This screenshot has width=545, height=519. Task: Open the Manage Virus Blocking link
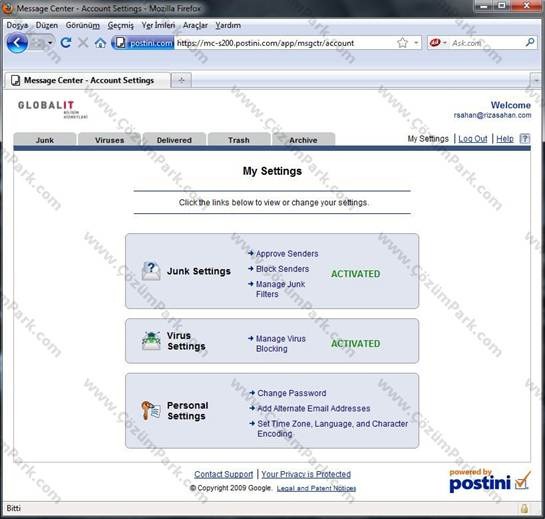click(280, 343)
